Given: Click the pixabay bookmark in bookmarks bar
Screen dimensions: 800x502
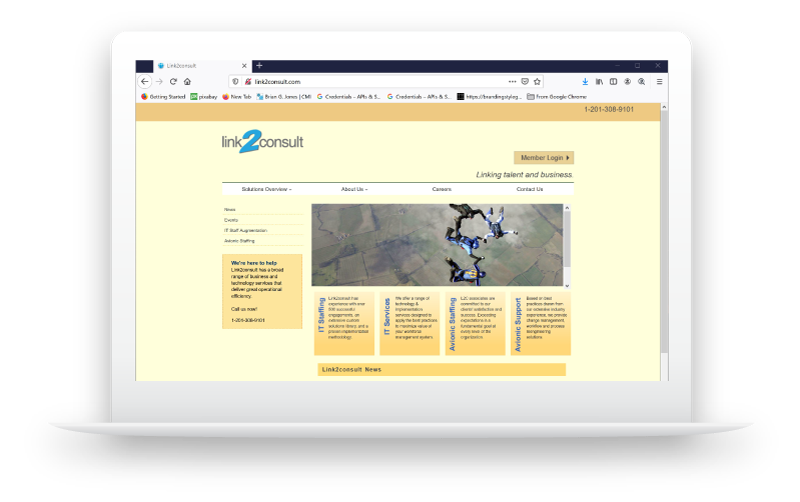Looking at the screenshot, I should click(x=205, y=97).
